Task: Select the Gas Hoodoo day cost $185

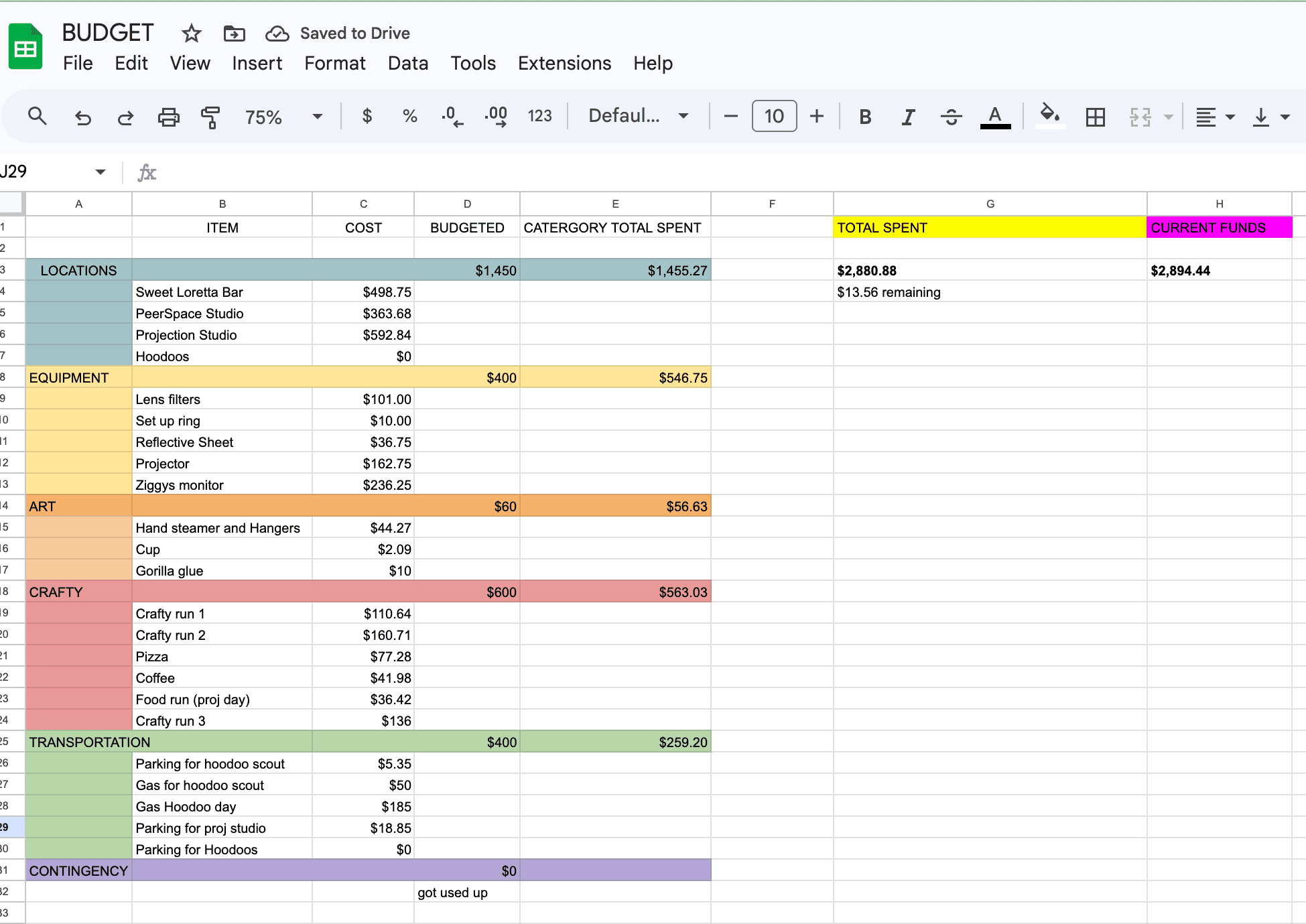Action: point(363,806)
